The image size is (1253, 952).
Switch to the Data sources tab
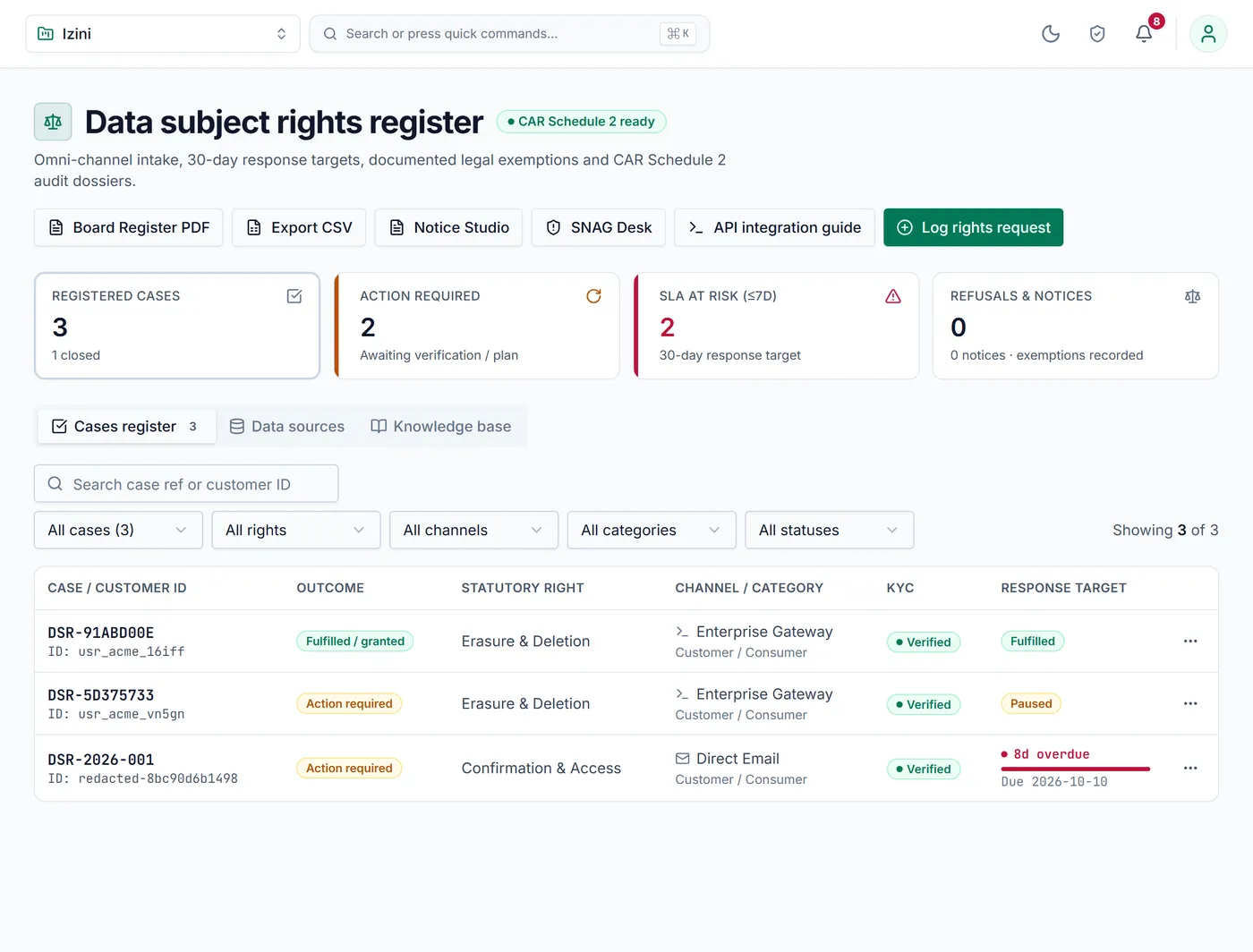[287, 427]
